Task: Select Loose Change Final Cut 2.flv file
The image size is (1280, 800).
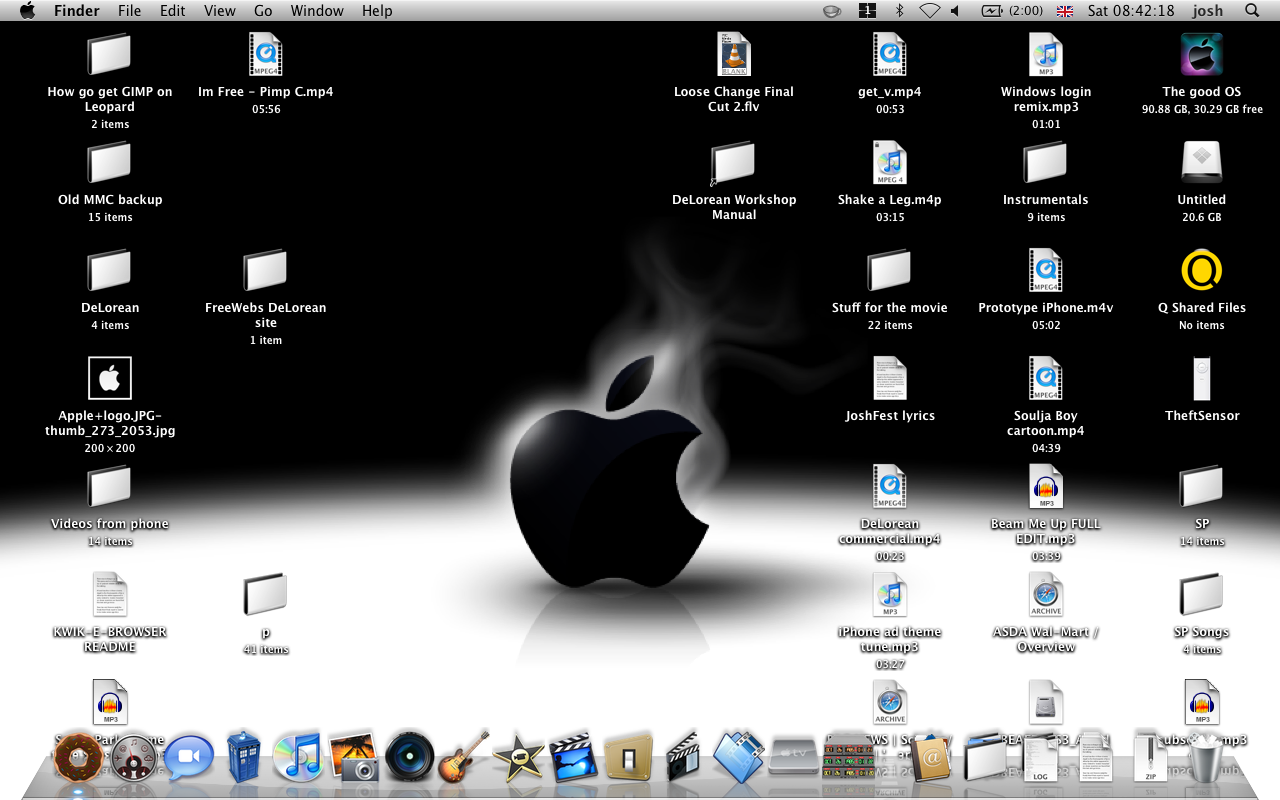Action: [x=734, y=54]
